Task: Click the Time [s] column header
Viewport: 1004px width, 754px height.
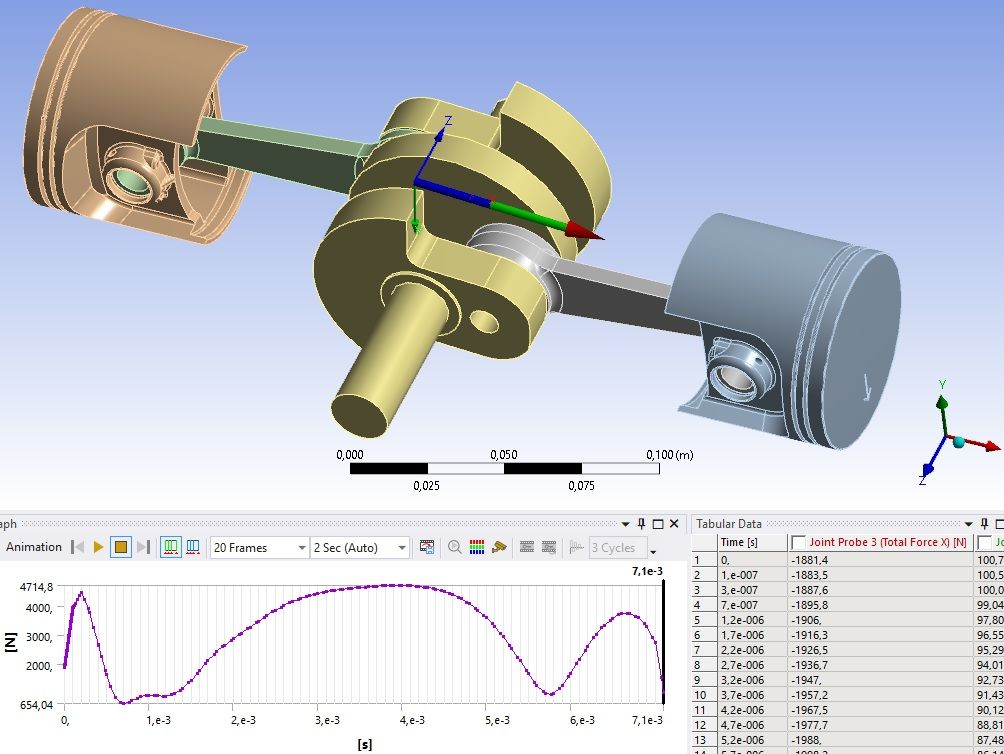Action: point(739,542)
